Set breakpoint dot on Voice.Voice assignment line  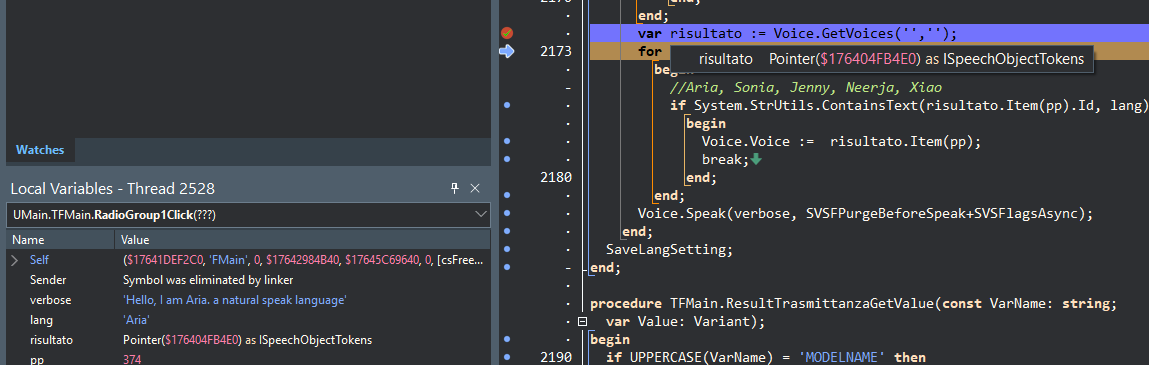[506, 141]
